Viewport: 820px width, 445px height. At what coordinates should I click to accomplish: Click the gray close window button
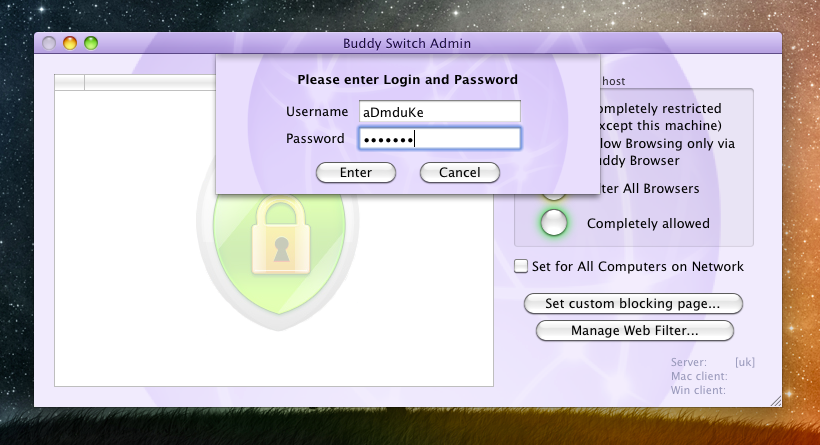(49, 43)
